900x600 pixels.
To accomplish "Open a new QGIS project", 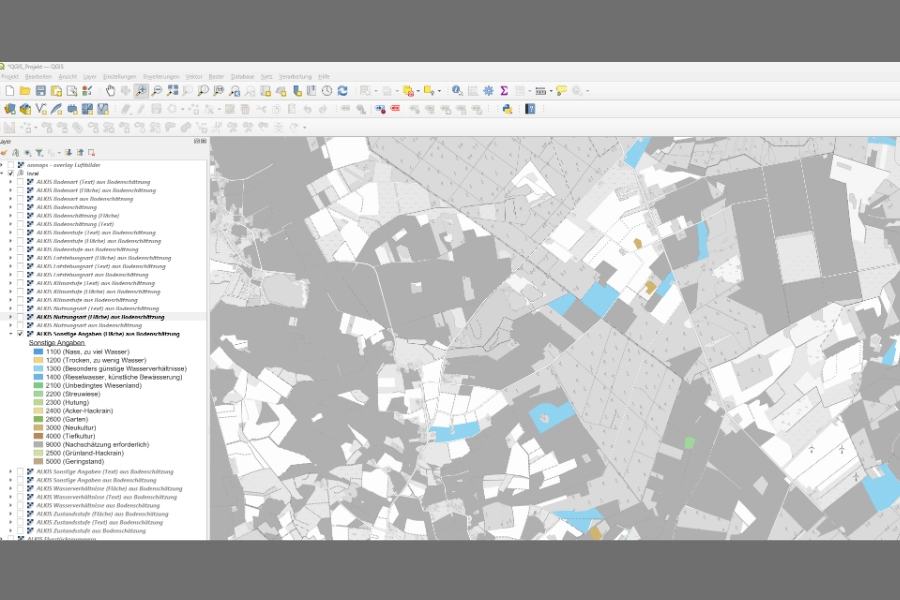I will pyautogui.click(x=9, y=89).
